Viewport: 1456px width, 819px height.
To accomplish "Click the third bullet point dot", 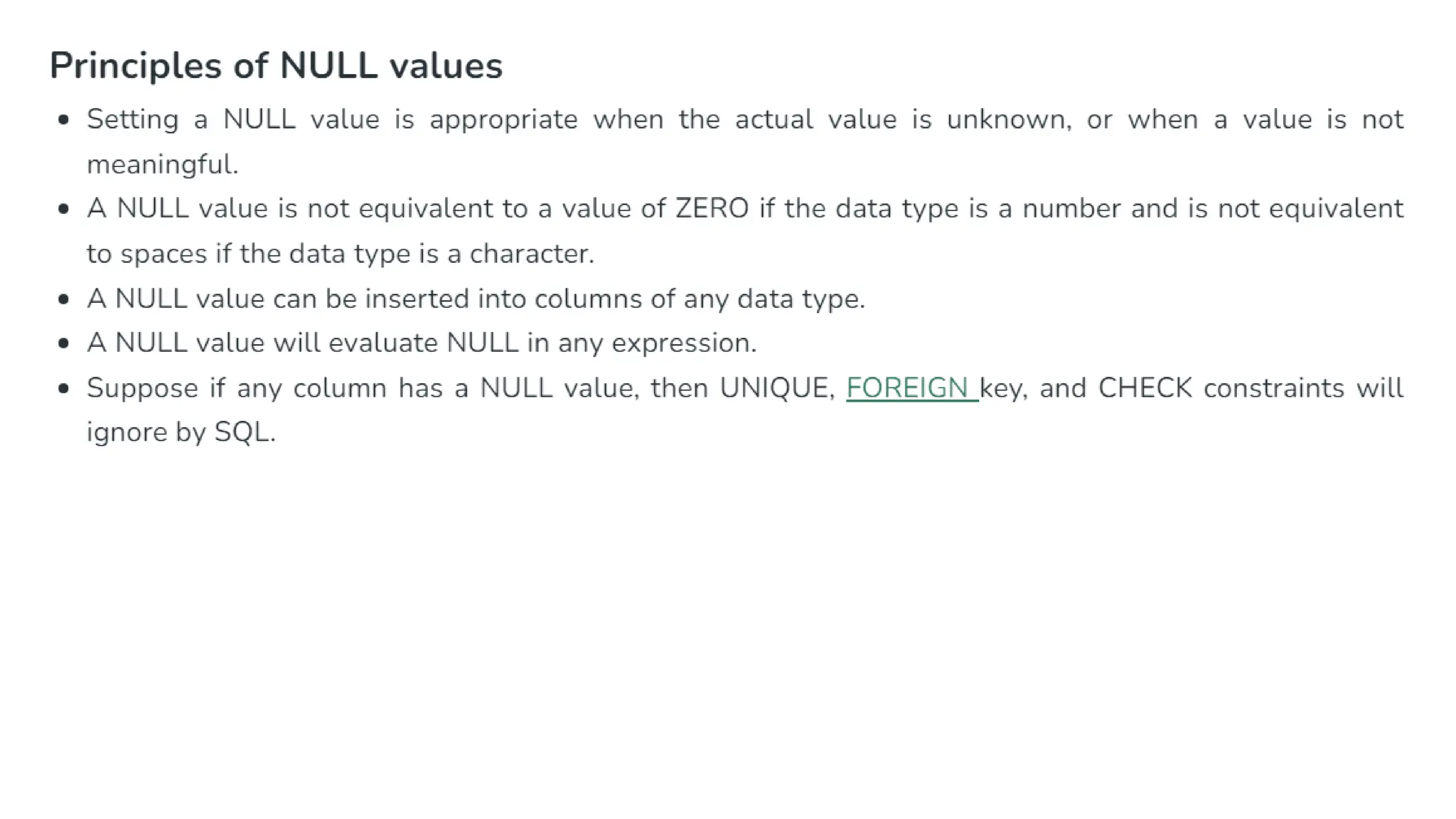I will point(64,299).
